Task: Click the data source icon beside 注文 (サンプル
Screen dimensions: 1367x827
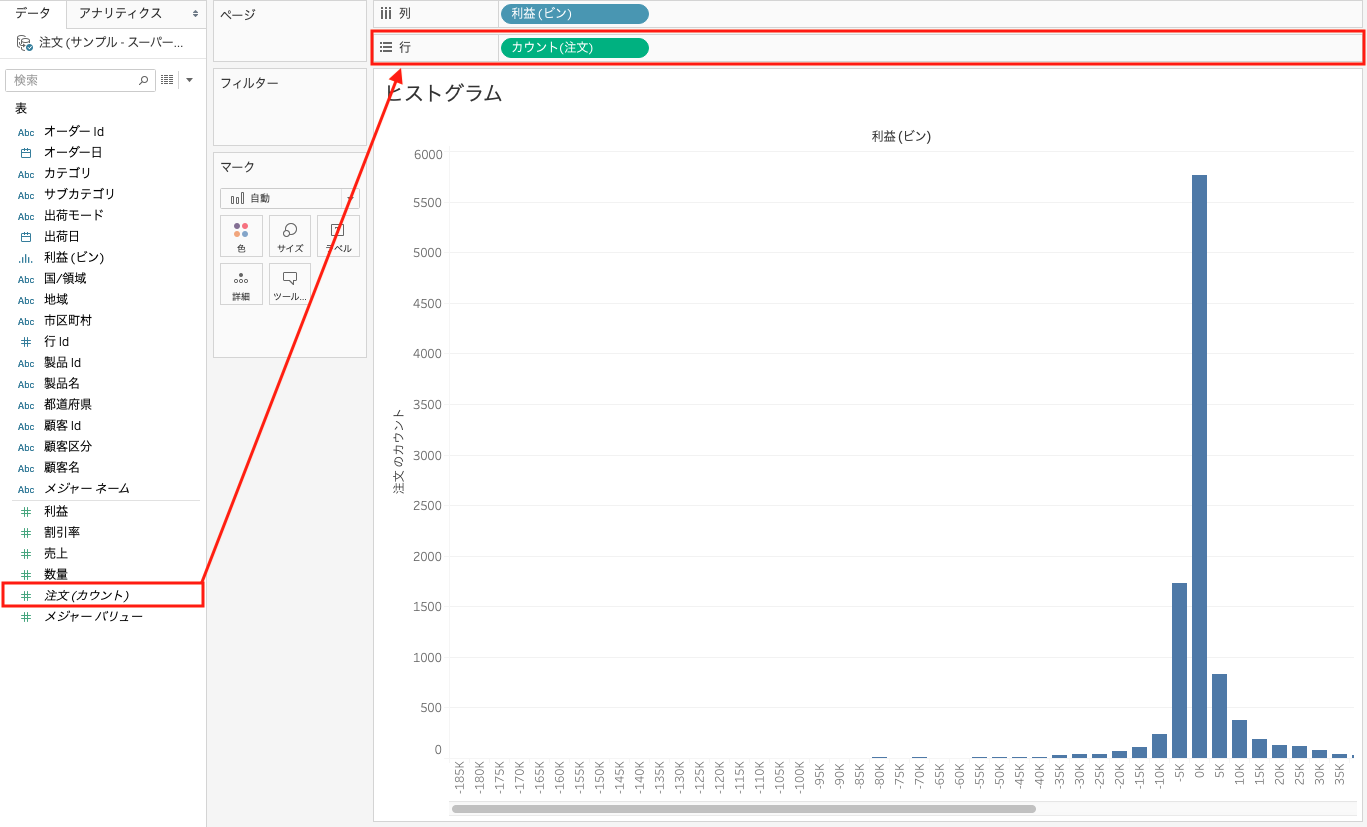Action: pyautogui.click(x=24, y=43)
